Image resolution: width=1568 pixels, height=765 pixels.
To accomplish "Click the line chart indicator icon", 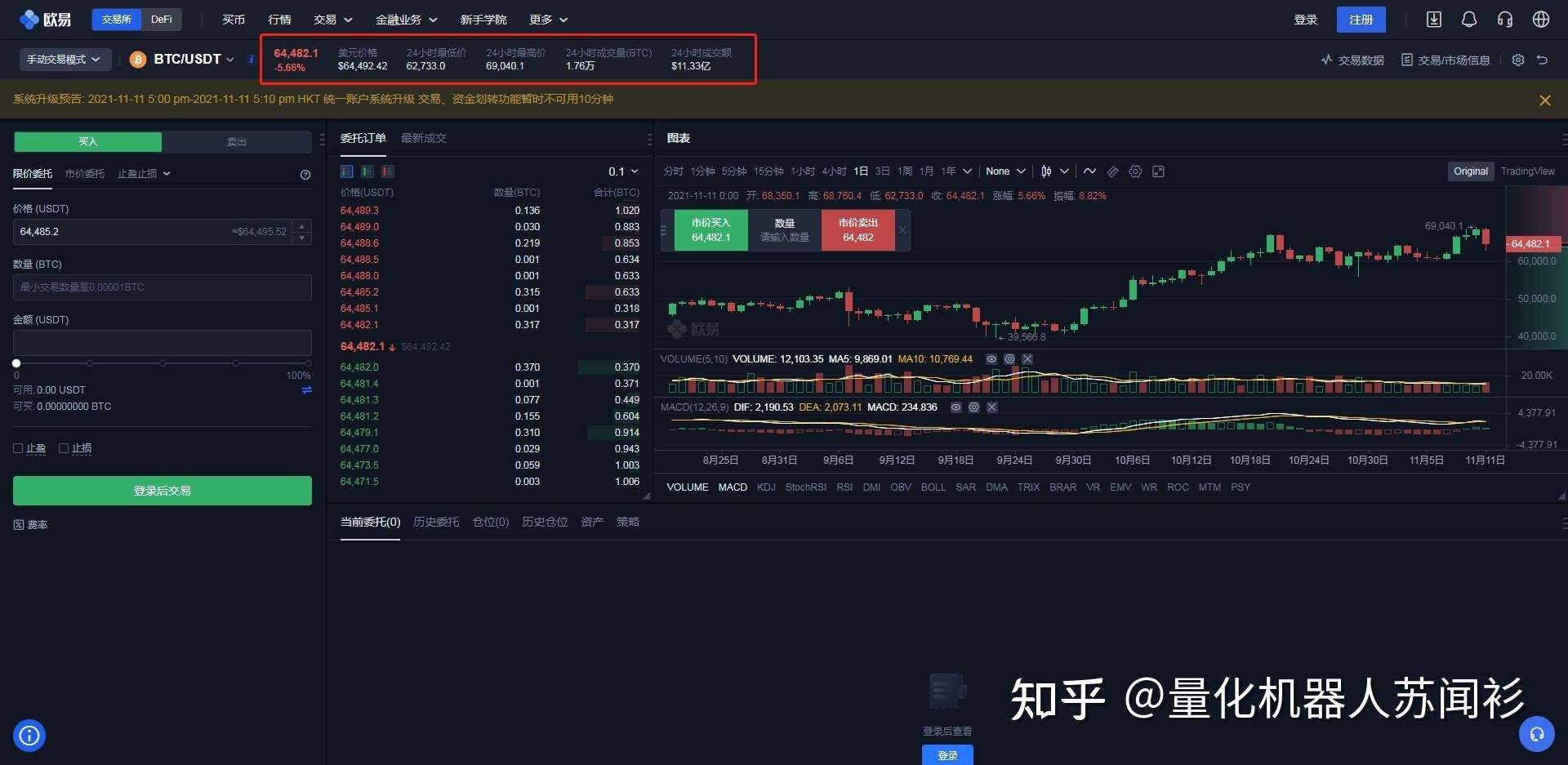I will (1089, 171).
